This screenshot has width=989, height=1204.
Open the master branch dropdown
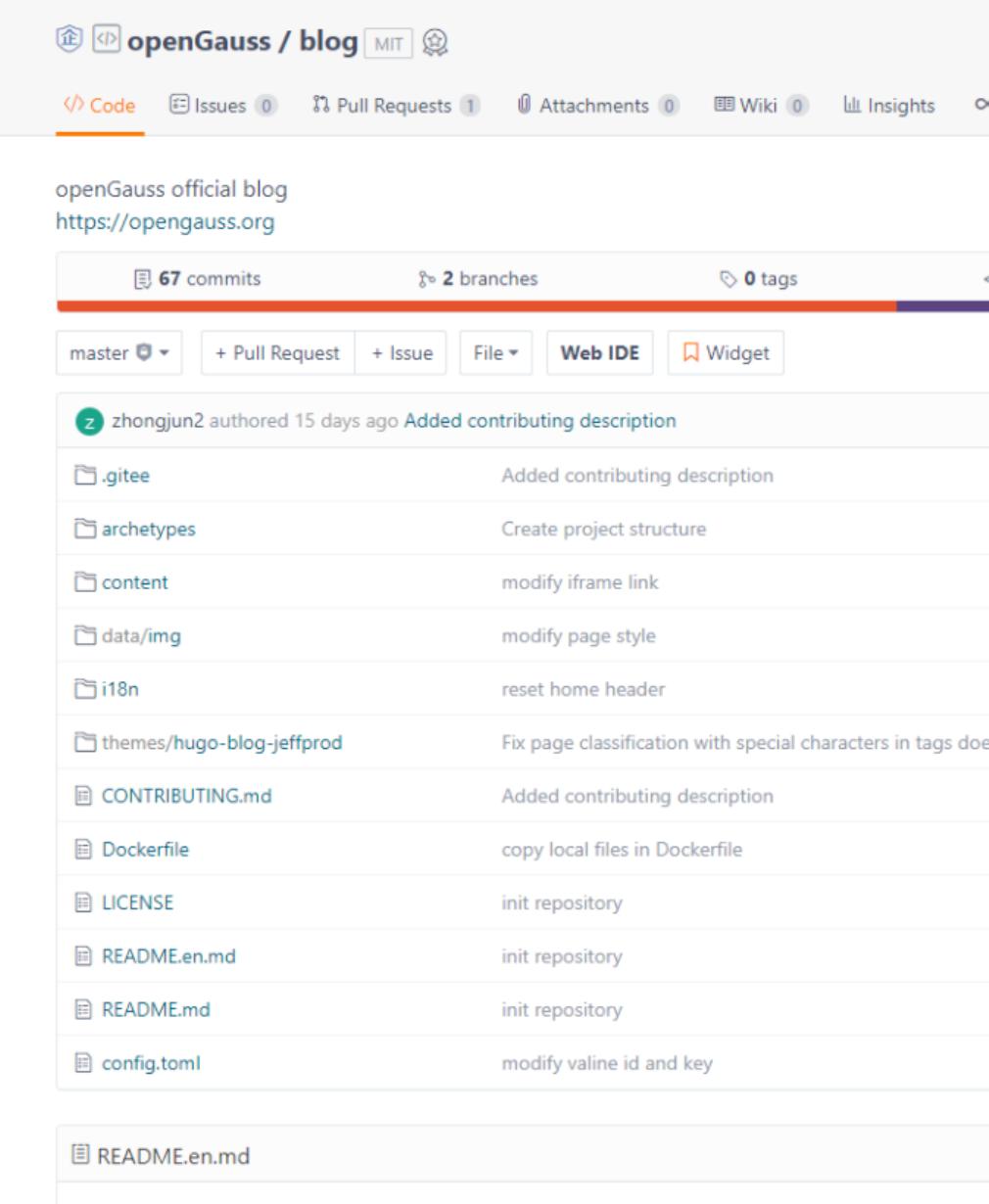point(118,352)
